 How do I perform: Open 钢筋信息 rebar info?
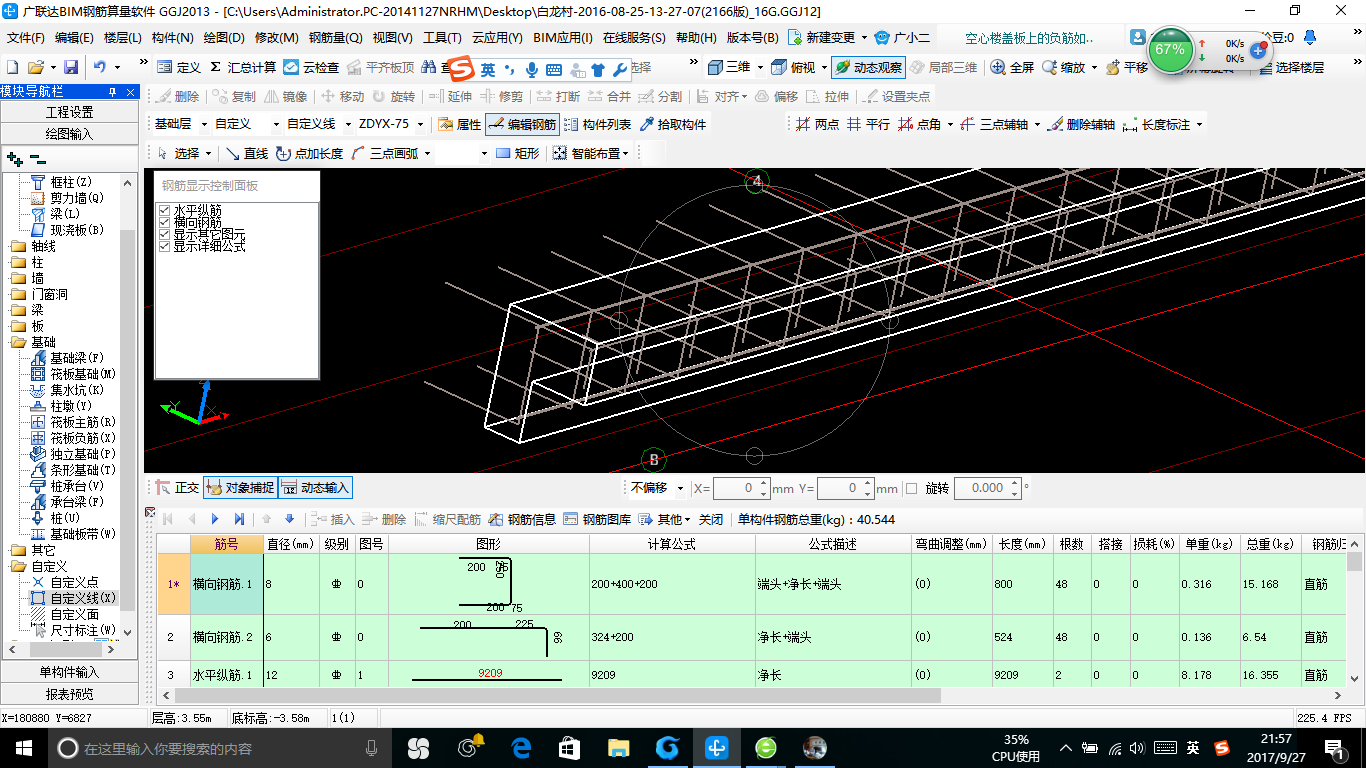point(522,519)
